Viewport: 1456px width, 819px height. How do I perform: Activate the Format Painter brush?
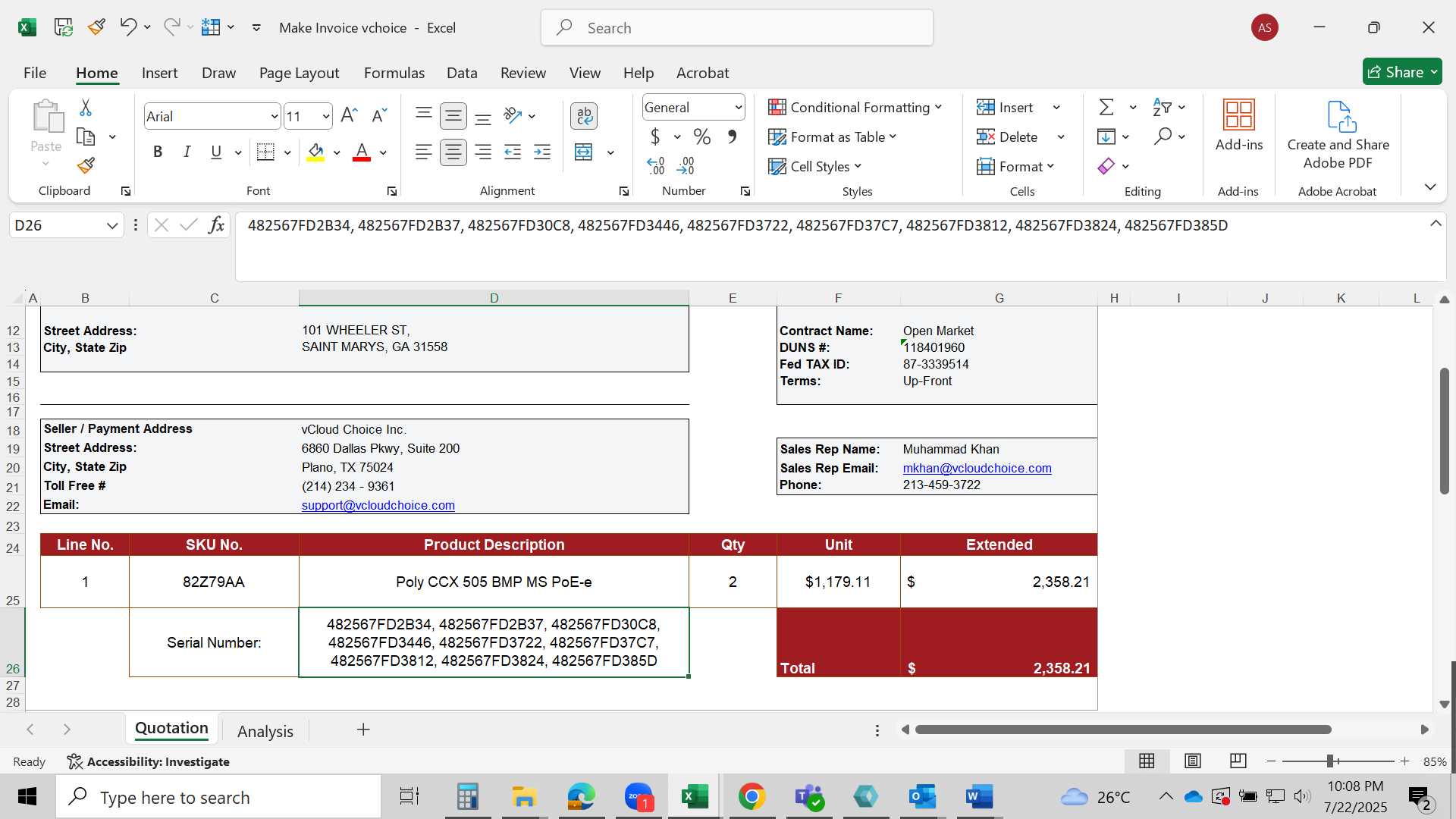pyautogui.click(x=86, y=165)
